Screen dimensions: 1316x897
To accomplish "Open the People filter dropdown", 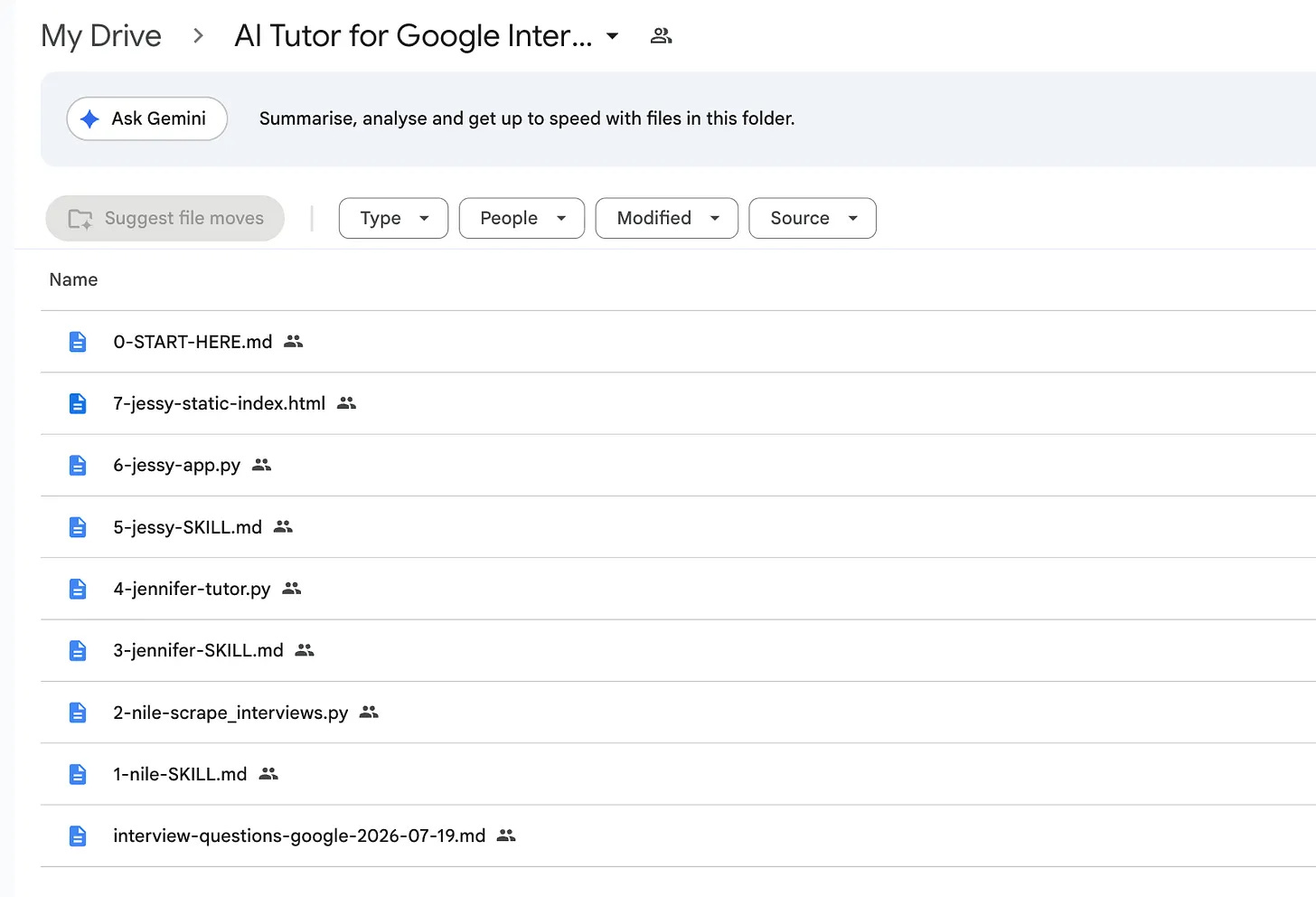I will (522, 218).
